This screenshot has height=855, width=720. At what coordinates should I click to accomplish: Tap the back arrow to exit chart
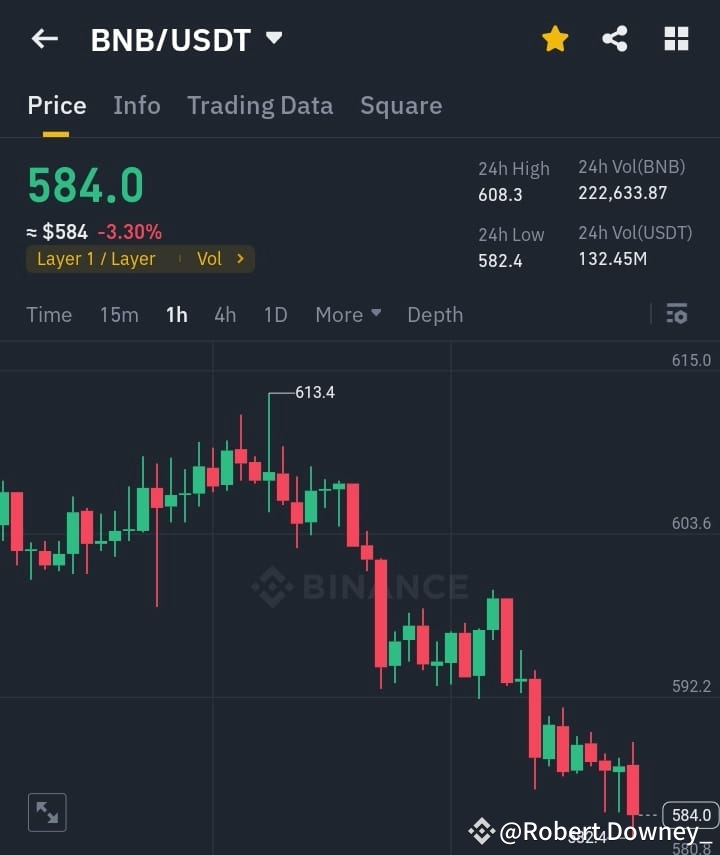(44, 38)
